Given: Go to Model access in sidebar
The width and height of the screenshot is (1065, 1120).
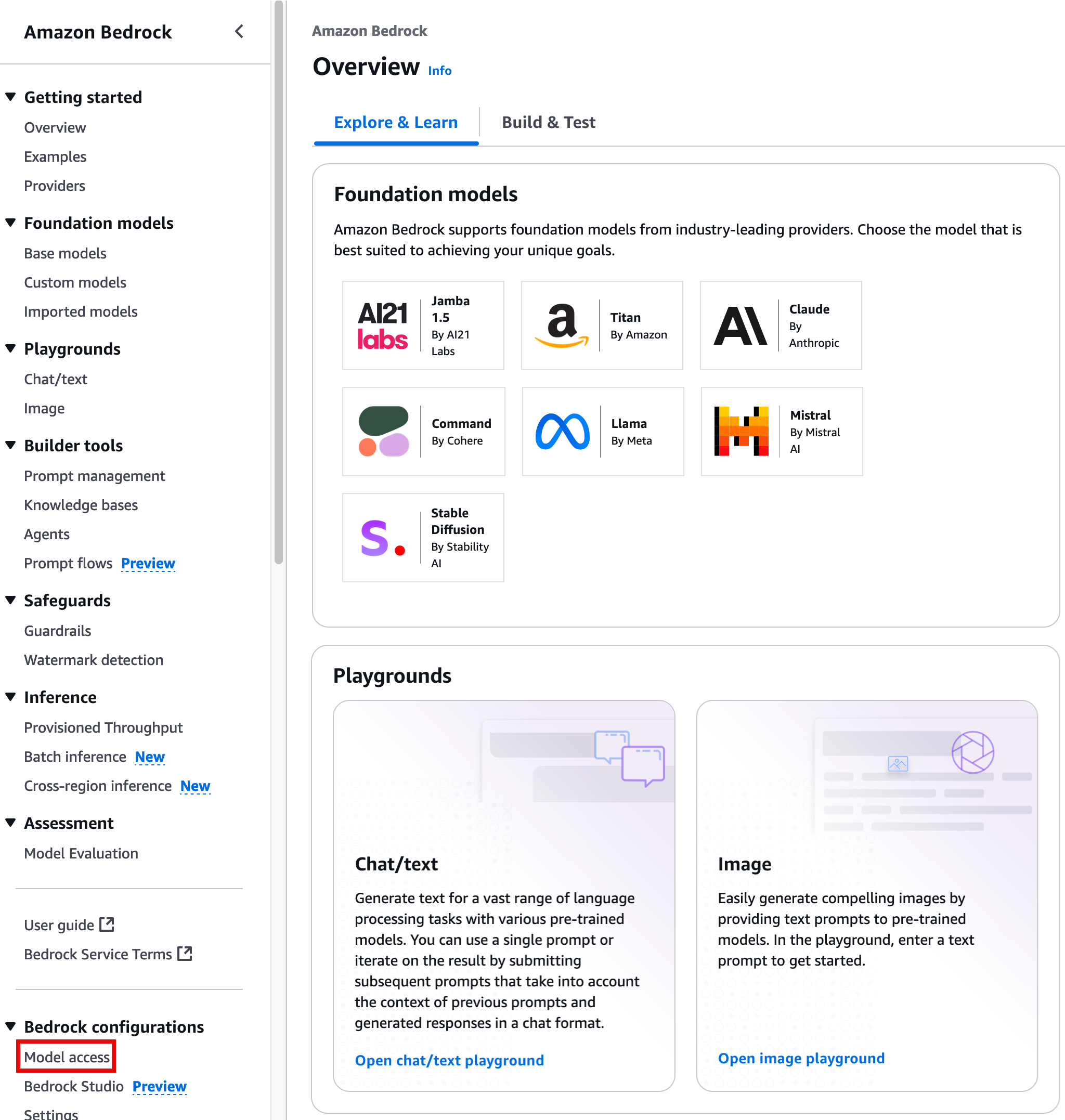Looking at the screenshot, I should (x=67, y=1057).
